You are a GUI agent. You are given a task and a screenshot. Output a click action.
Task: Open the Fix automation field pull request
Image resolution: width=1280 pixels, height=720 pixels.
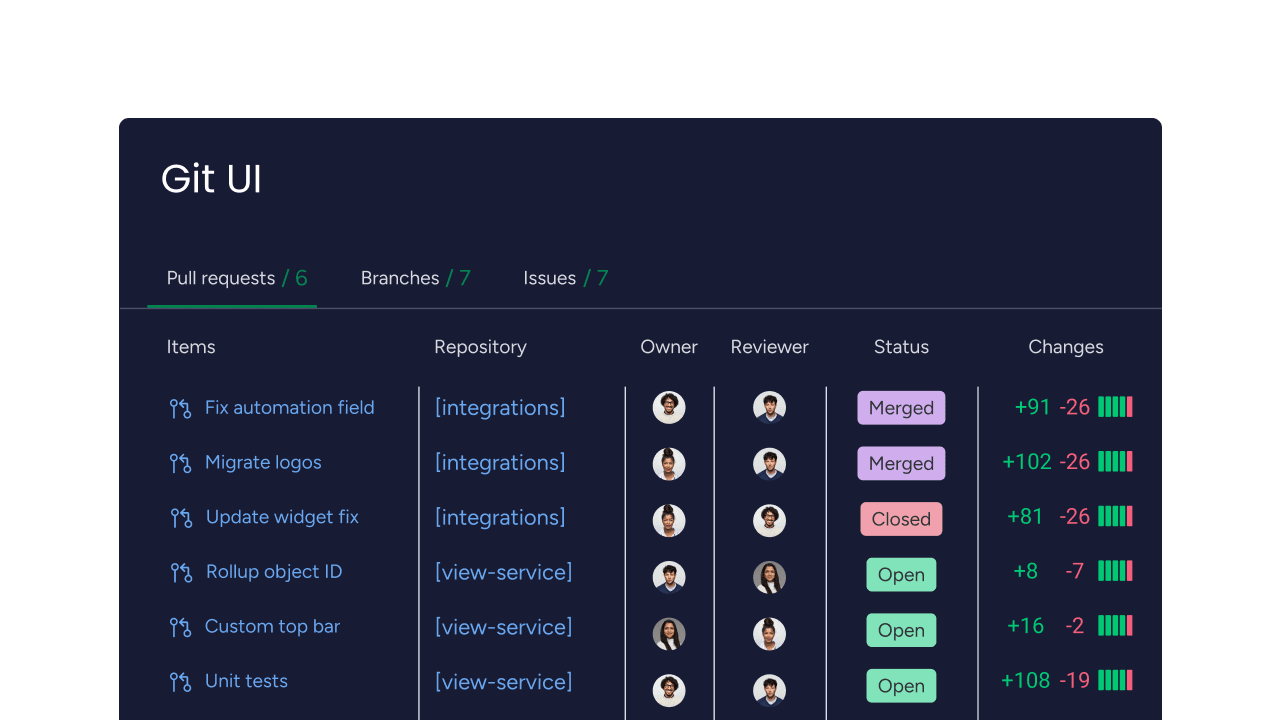(x=290, y=408)
